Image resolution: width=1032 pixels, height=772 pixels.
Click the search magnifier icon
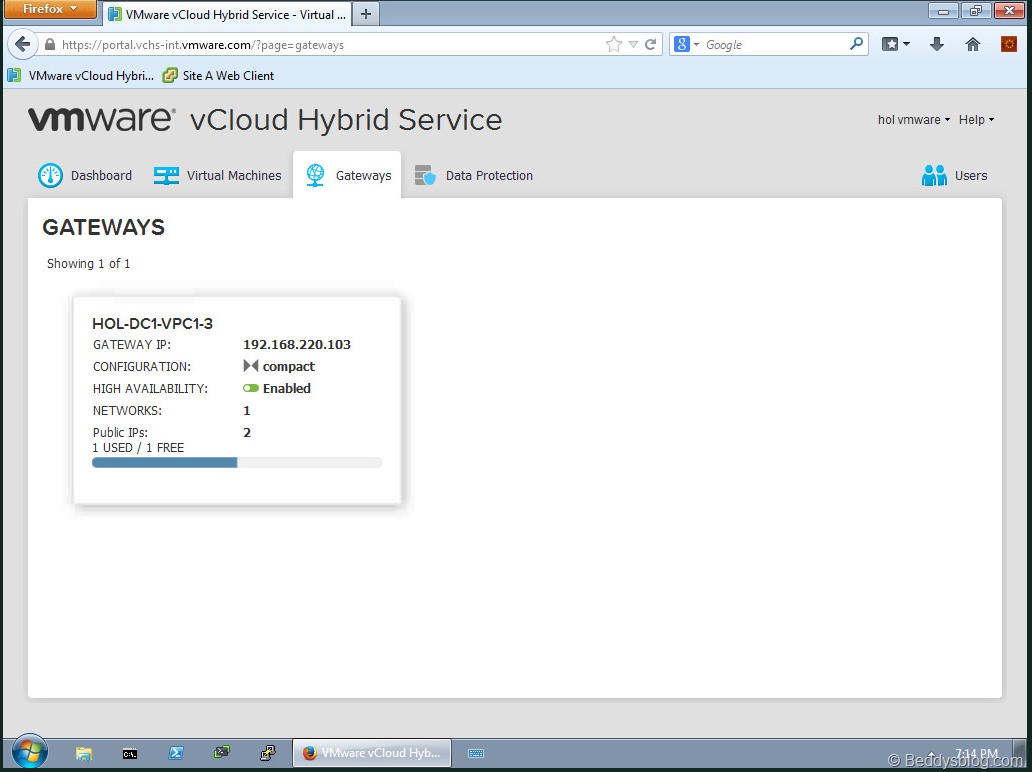tap(856, 43)
